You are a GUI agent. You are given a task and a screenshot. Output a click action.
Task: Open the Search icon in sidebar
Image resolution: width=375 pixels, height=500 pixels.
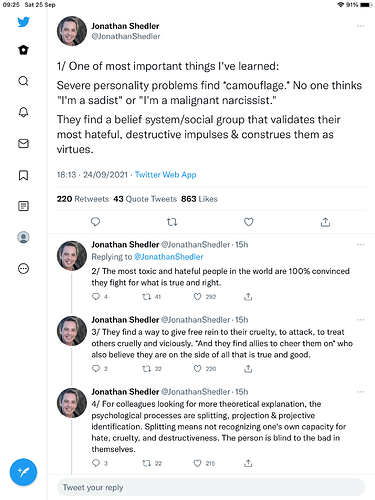[x=23, y=81]
